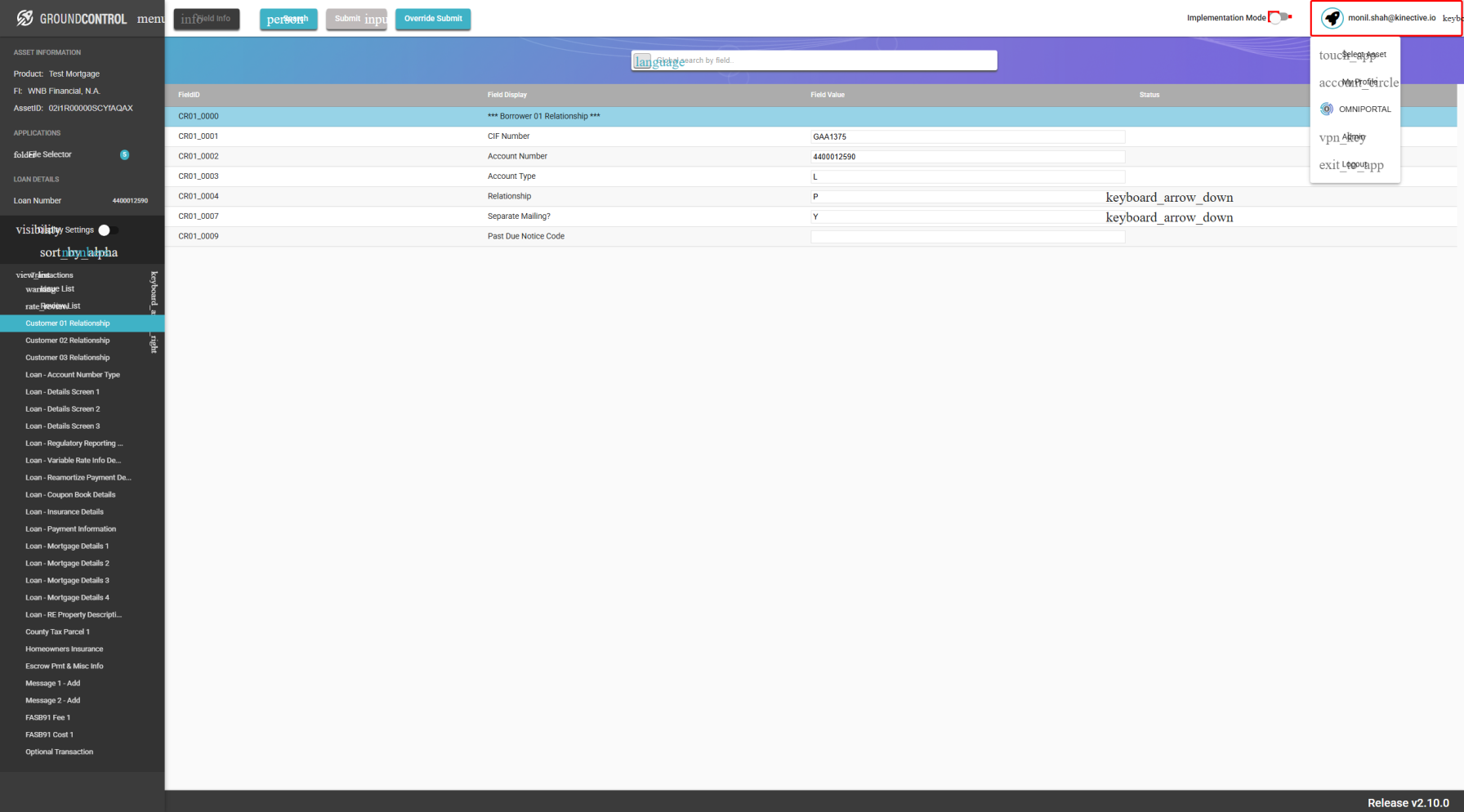Click the Override Submit button

pos(433,19)
